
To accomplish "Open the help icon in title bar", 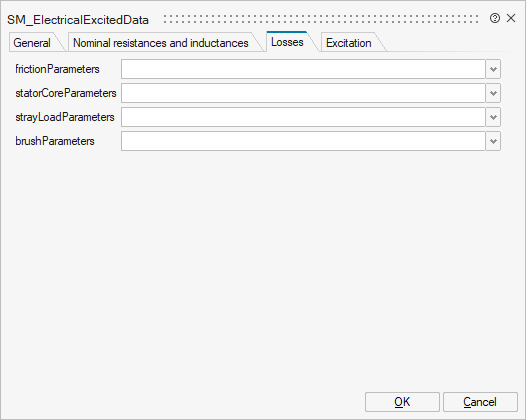I will point(494,18).
